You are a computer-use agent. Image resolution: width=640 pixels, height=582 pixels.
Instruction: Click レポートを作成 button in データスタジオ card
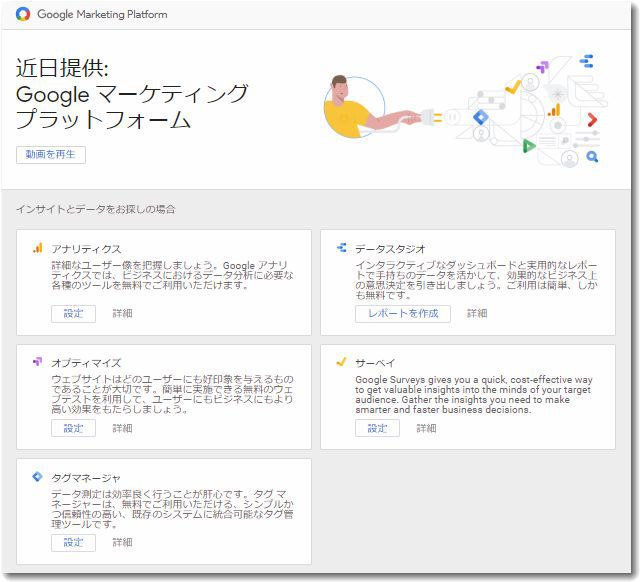point(403,313)
